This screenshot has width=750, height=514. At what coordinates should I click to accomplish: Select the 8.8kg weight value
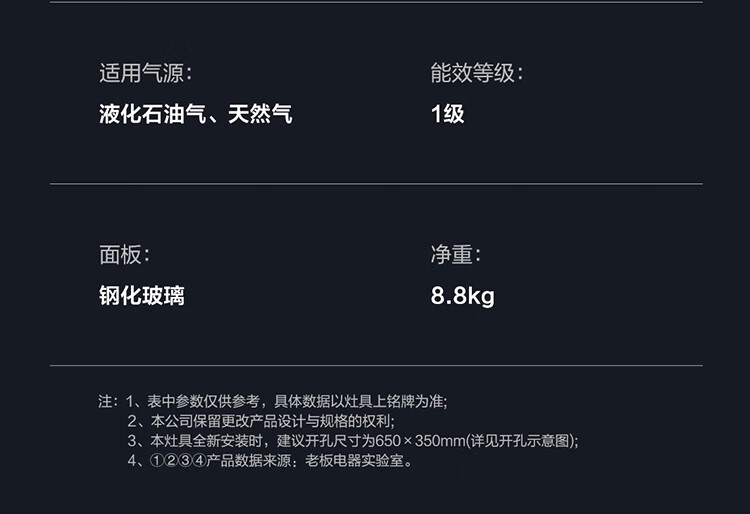pos(462,296)
